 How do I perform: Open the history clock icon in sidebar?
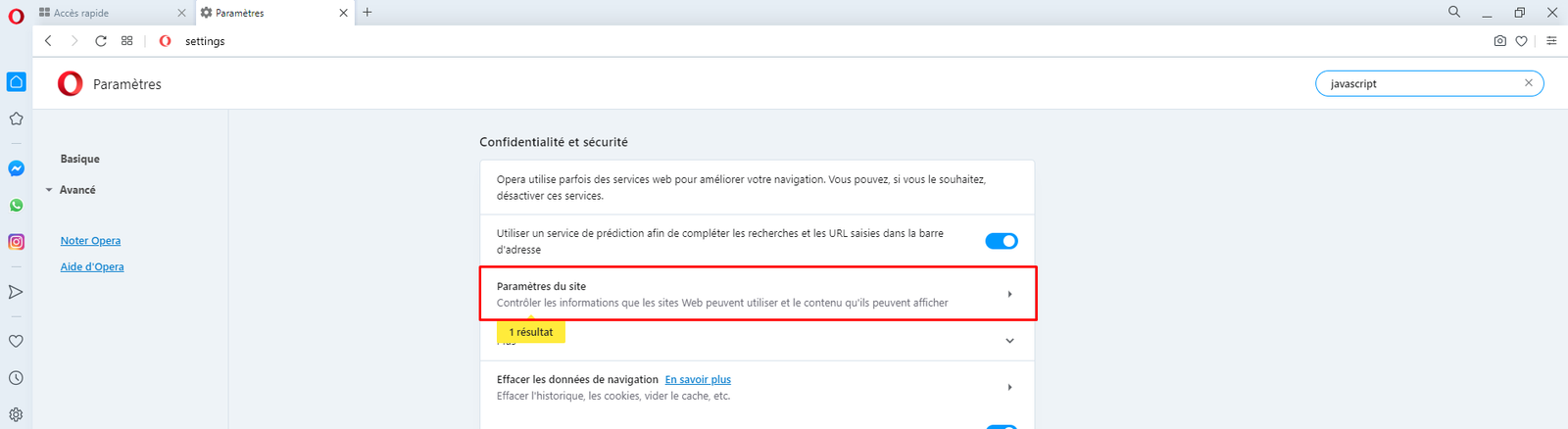(x=17, y=378)
